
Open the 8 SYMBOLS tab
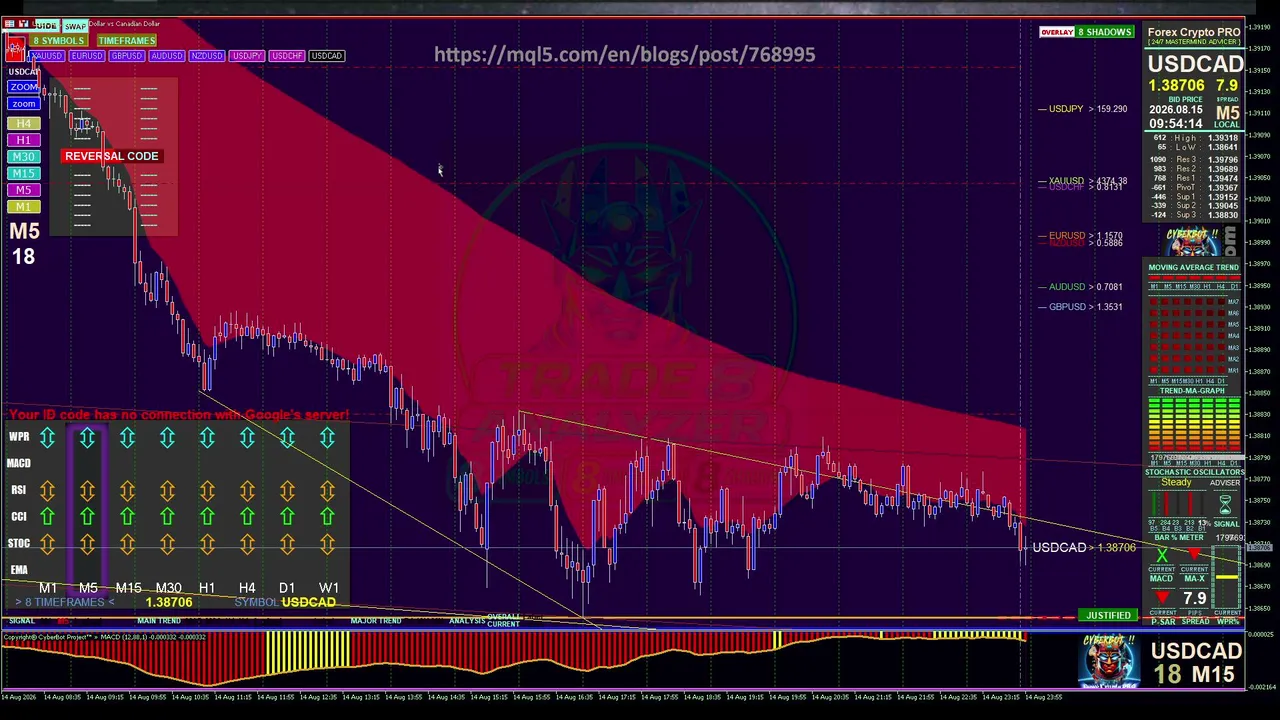58,41
